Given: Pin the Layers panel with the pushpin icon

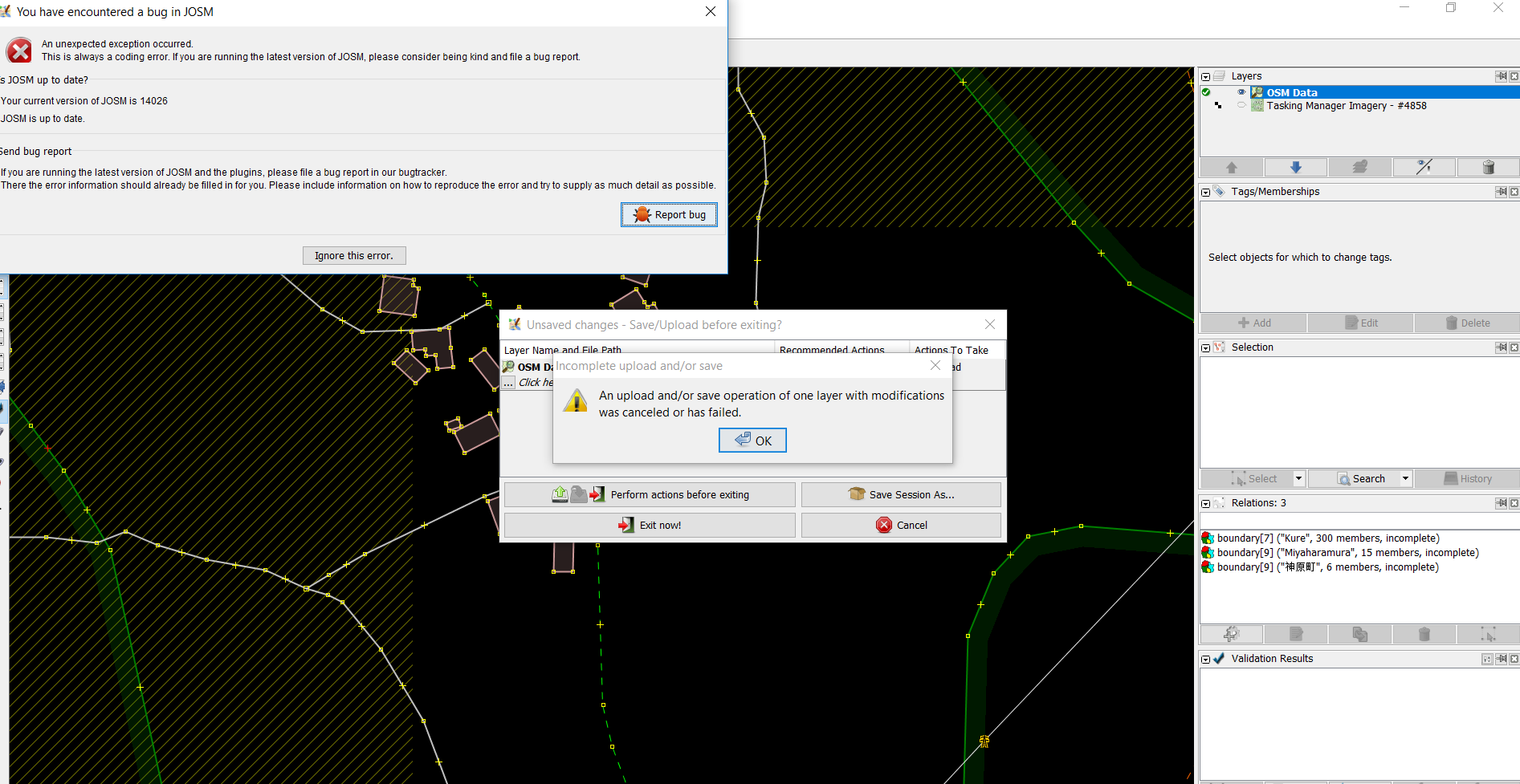Looking at the screenshot, I should 1500,76.
